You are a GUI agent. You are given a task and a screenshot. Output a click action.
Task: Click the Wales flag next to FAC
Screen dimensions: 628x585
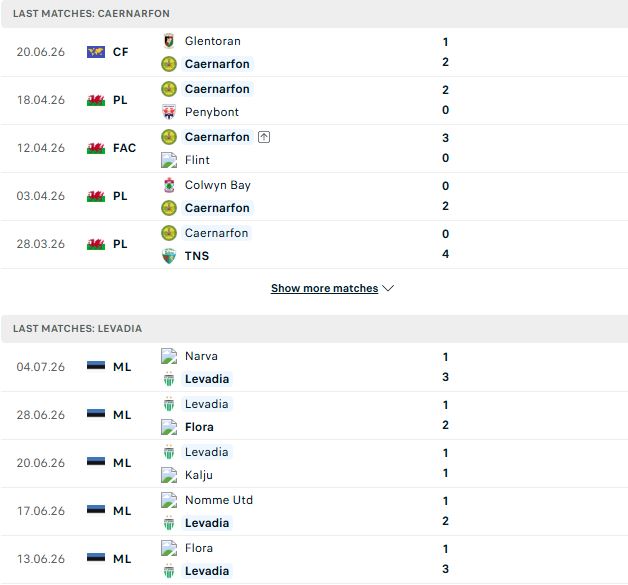pyautogui.click(x=96, y=148)
